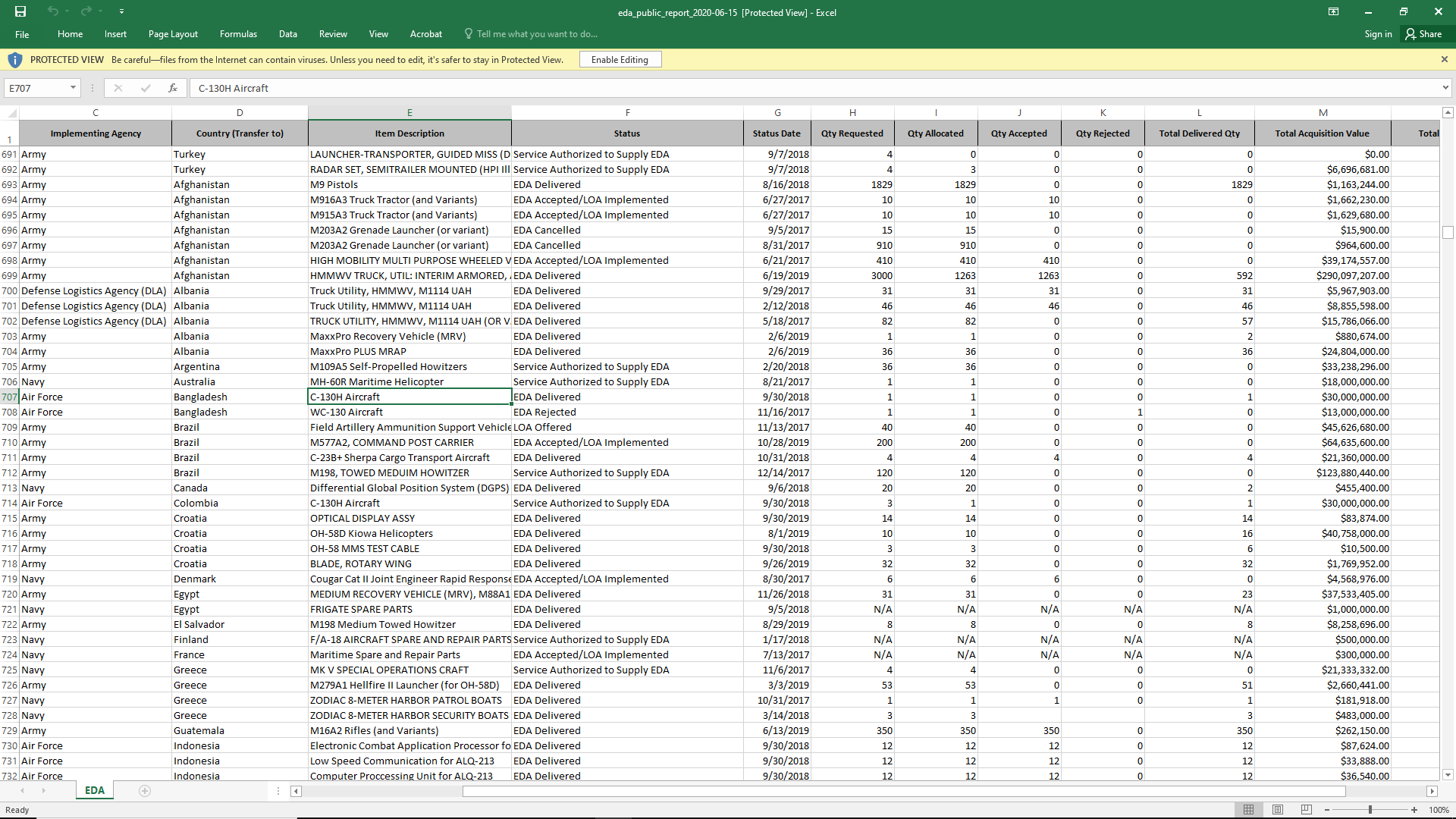The height and width of the screenshot is (819, 1456).
Task: Click the Insert Function fx icon
Action: pyautogui.click(x=173, y=88)
